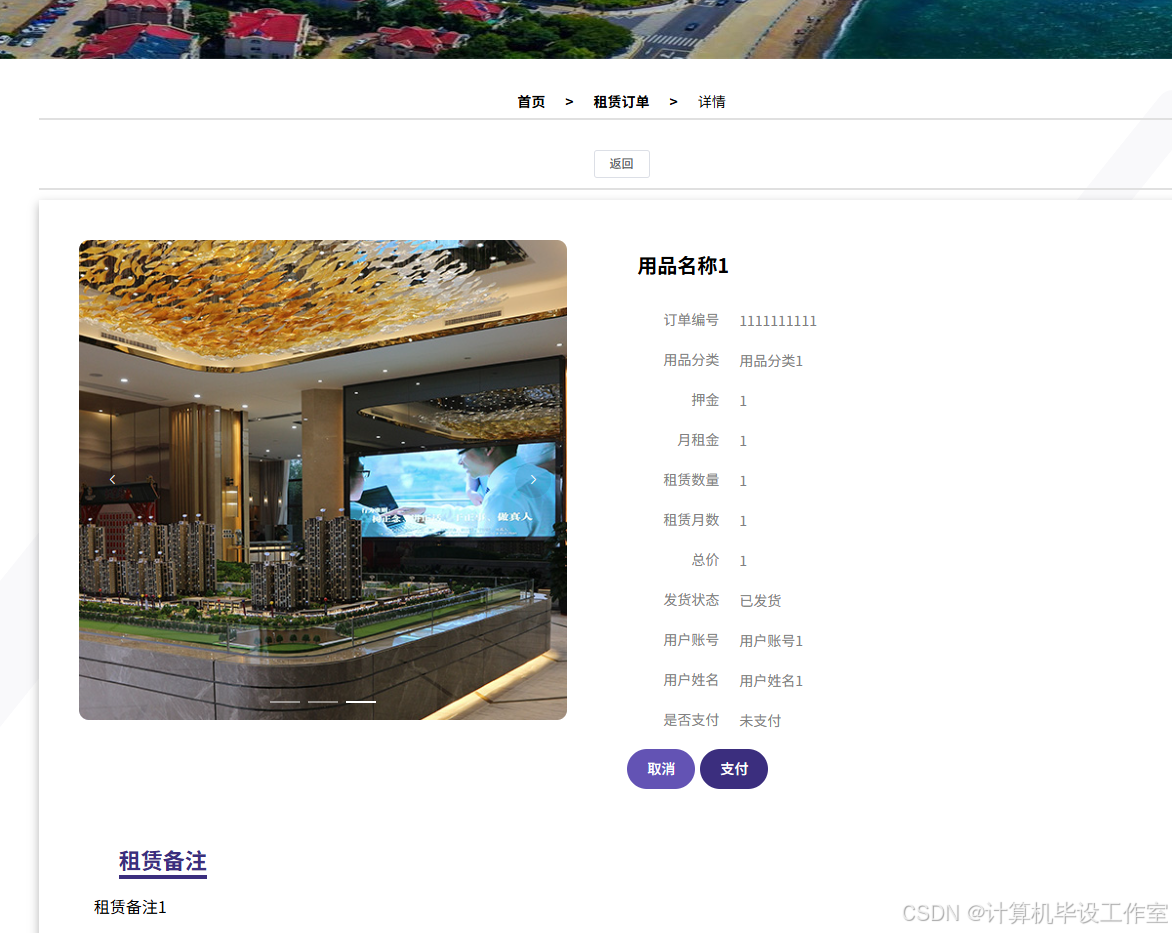Click the 押金 label
1172x933 pixels.
[705, 400]
